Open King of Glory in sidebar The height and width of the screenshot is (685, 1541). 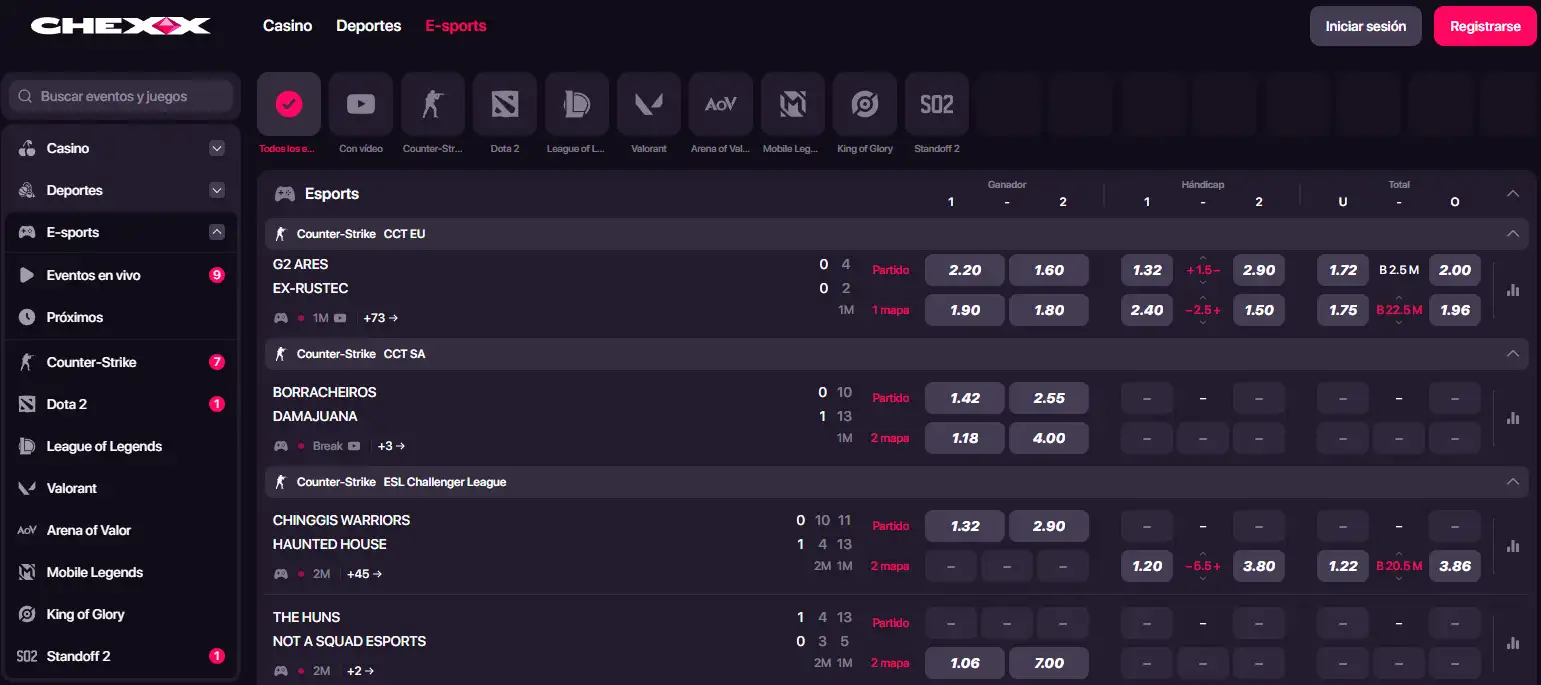[121, 614]
